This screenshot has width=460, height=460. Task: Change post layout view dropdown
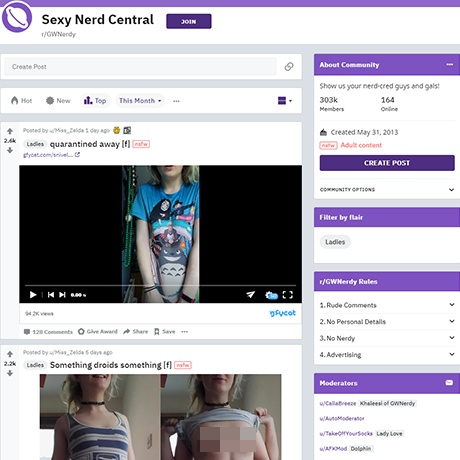[x=285, y=101]
